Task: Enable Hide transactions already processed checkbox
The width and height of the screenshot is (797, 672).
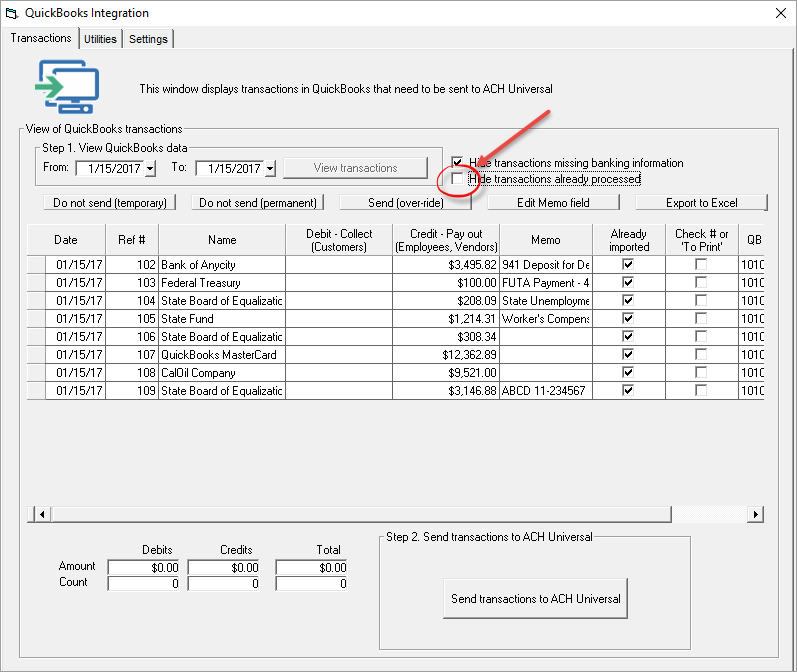Action: coord(457,178)
